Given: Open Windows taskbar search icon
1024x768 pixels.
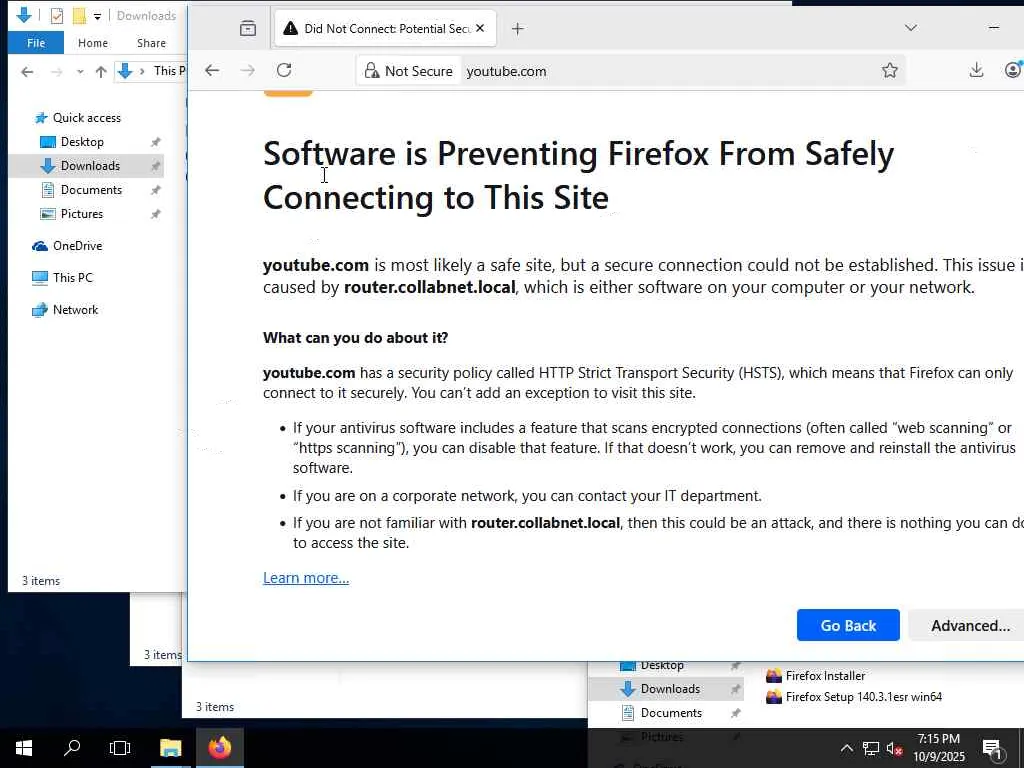Looking at the screenshot, I should point(72,748).
